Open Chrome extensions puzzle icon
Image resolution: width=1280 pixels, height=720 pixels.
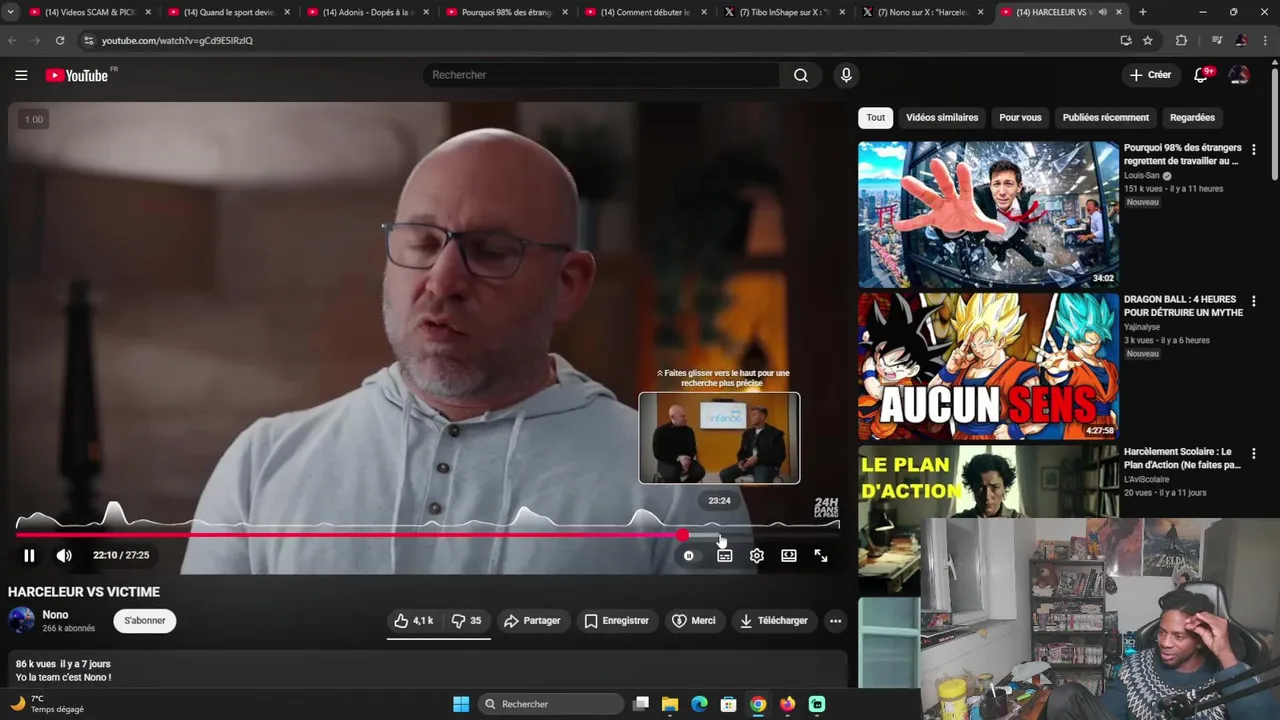pos(1181,40)
